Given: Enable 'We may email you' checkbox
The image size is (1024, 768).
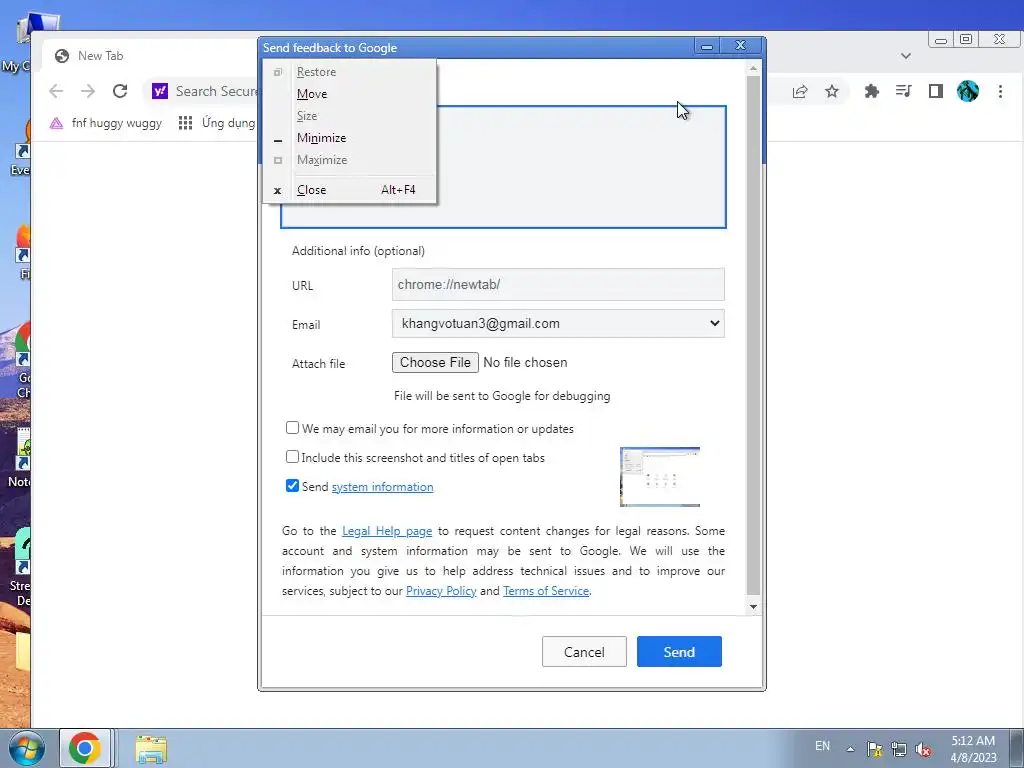Looking at the screenshot, I should tap(293, 428).
